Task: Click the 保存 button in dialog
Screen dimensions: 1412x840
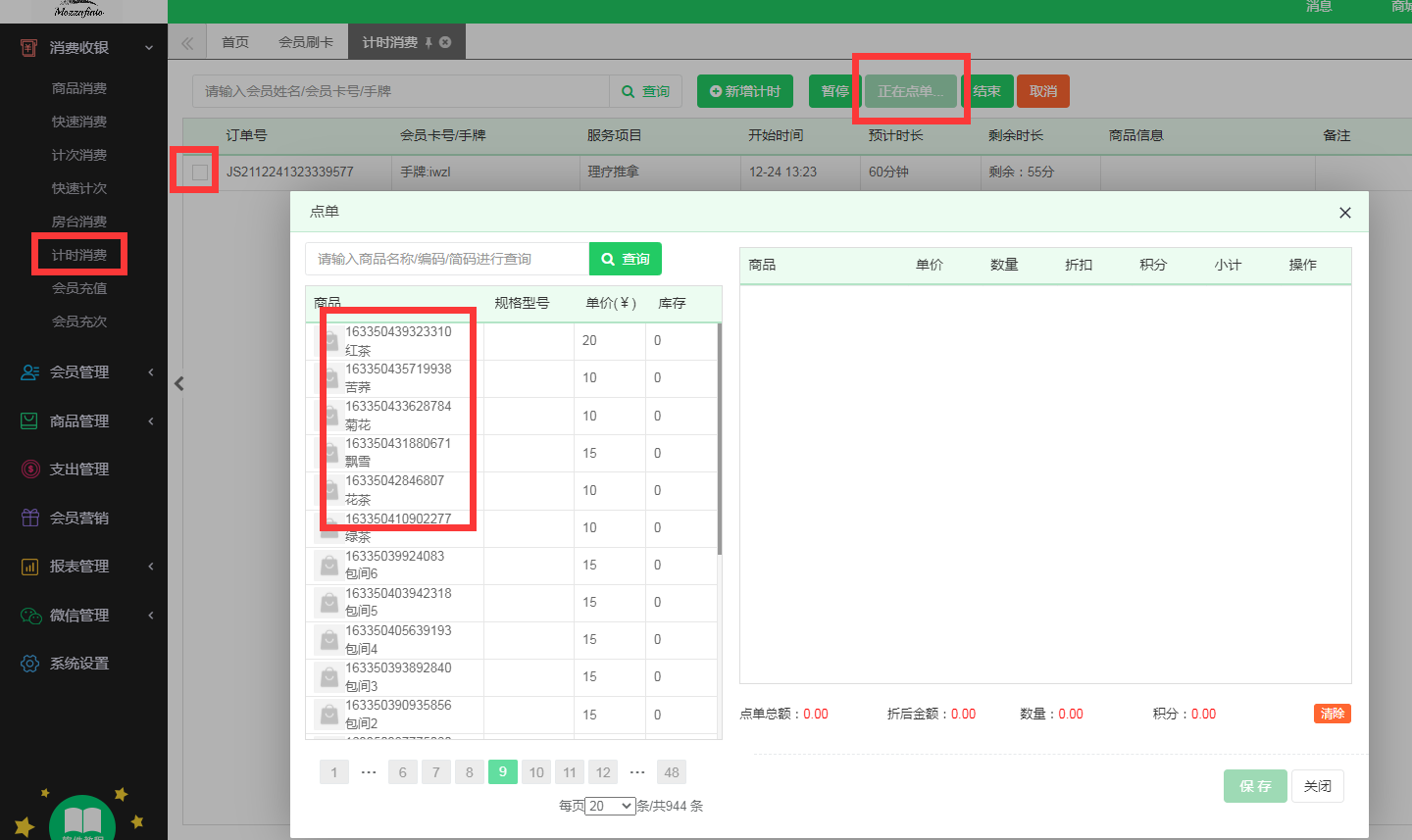Action: pos(1255,786)
